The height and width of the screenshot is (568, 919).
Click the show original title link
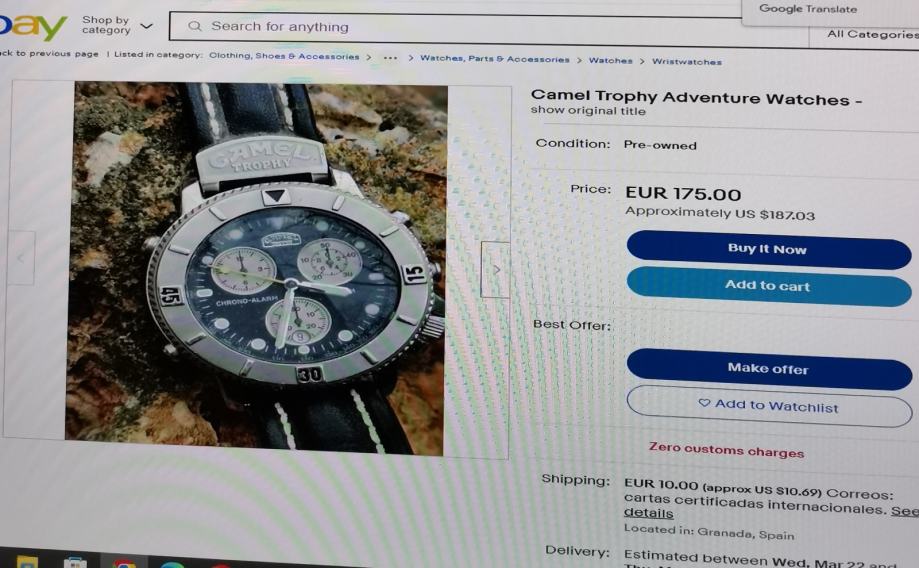(588, 110)
